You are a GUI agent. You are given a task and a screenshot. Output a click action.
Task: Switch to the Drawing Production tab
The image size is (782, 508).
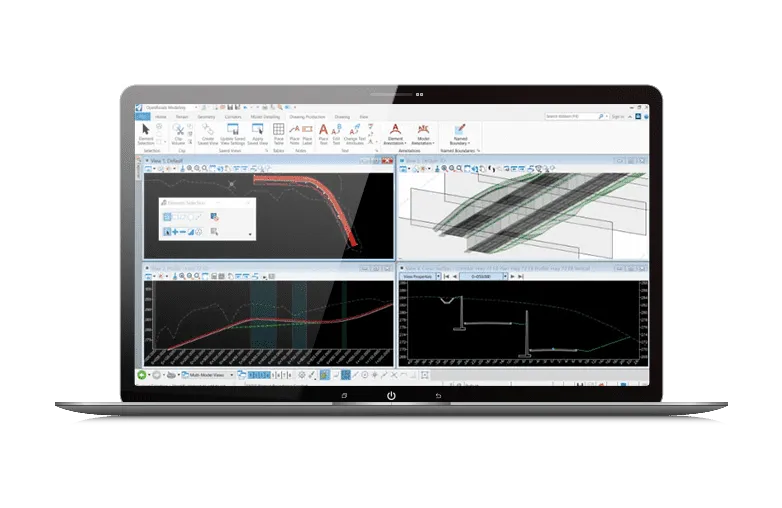tap(306, 116)
